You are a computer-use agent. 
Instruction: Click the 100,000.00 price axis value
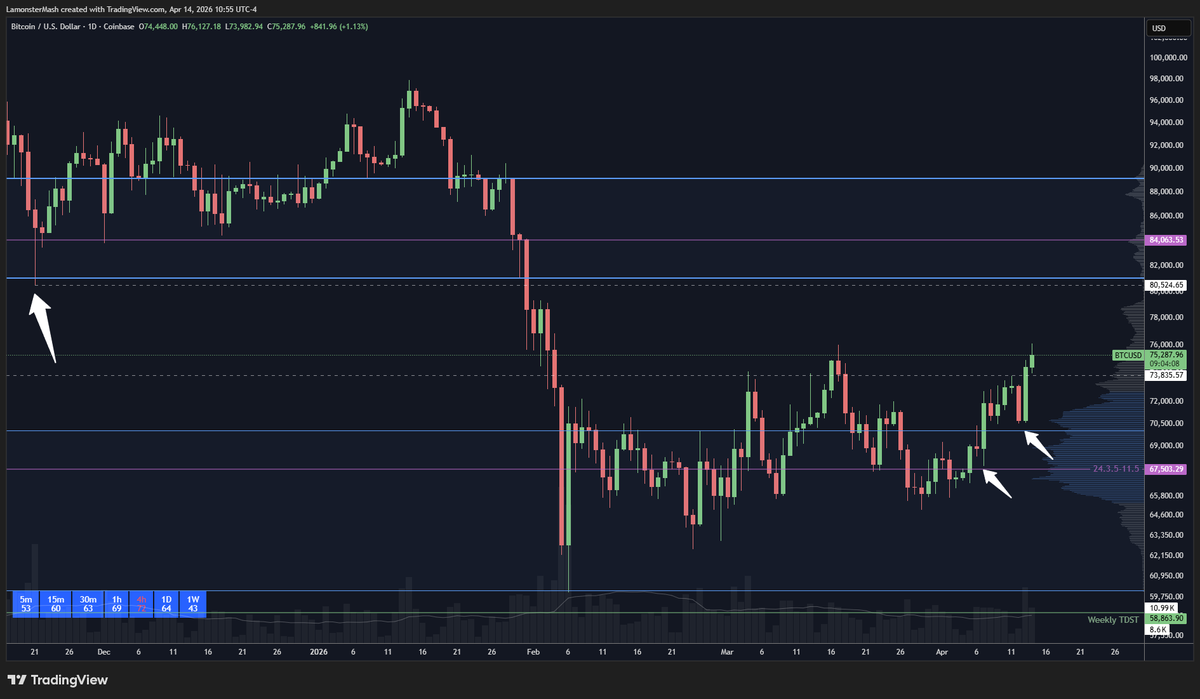coord(1168,58)
